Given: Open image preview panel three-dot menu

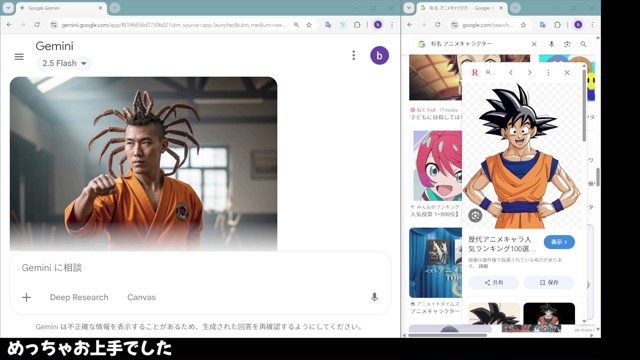Looking at the screenshot, I should [x=548, y=73].
